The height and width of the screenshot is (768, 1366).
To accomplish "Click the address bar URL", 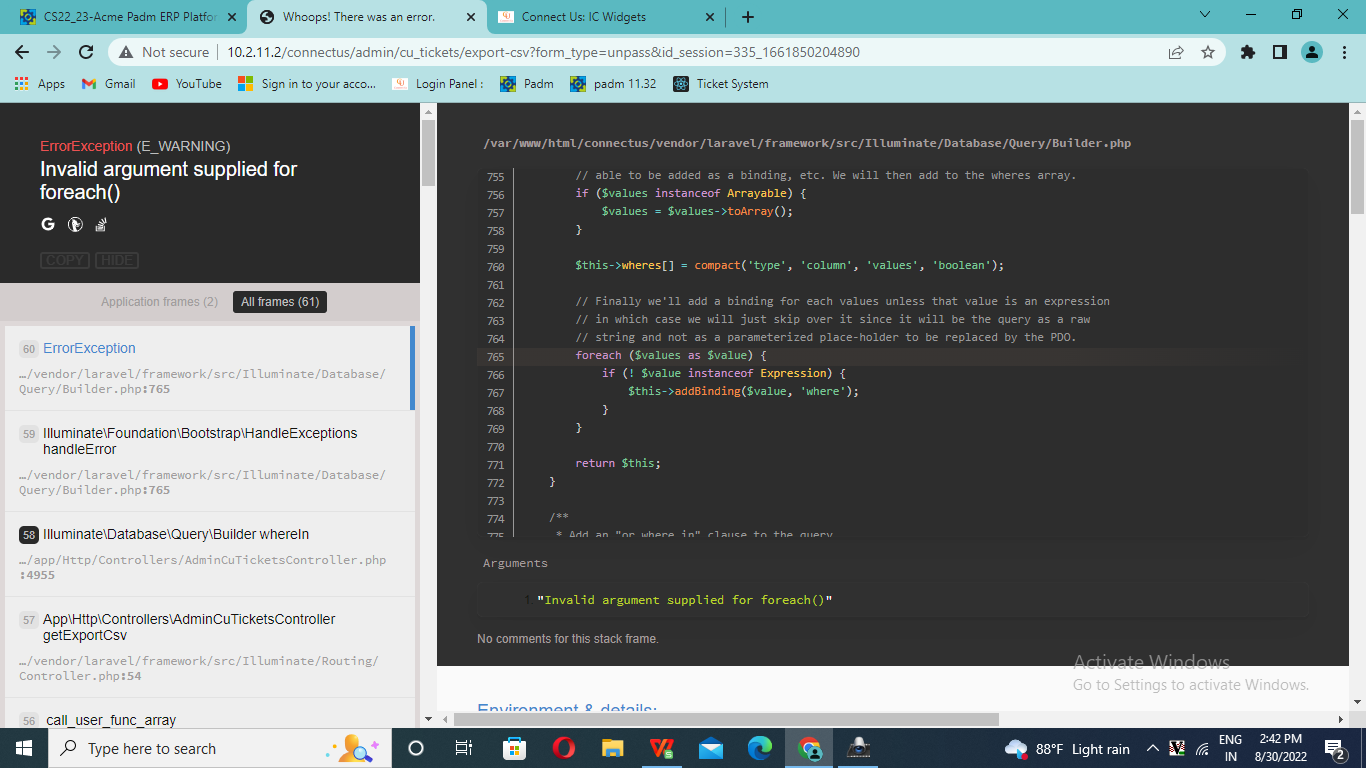I will [x=543, y=52].
